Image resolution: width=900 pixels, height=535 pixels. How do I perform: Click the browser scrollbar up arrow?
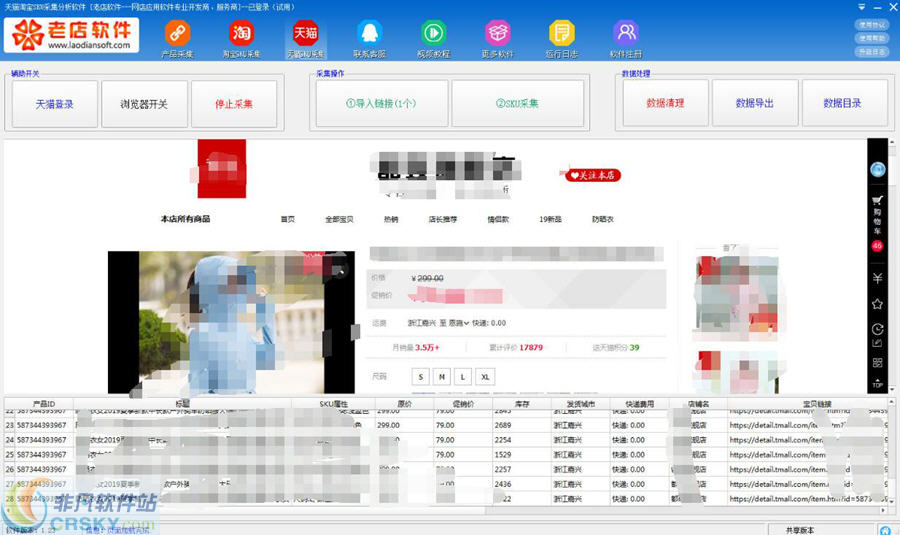tap(893, 142)
